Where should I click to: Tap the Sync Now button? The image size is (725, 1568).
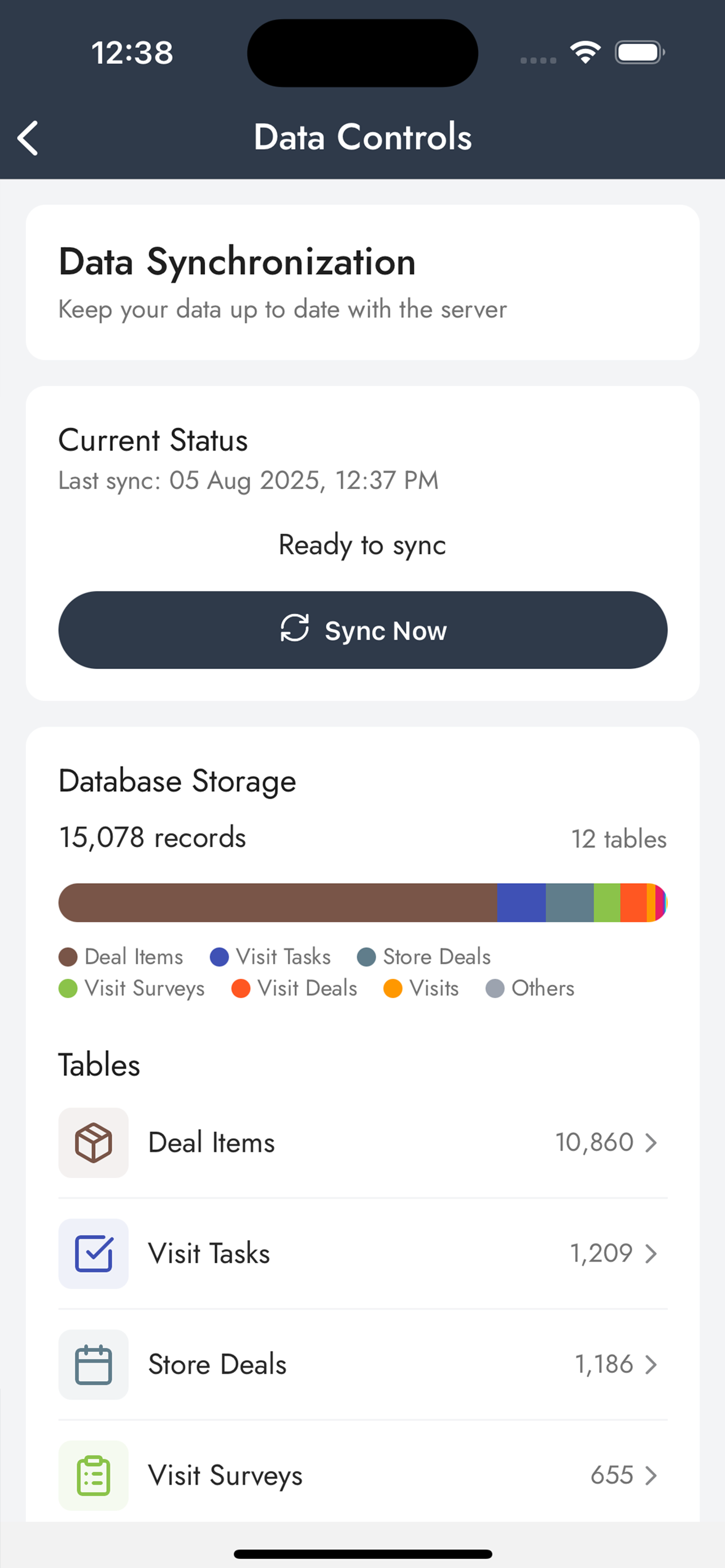363,630
